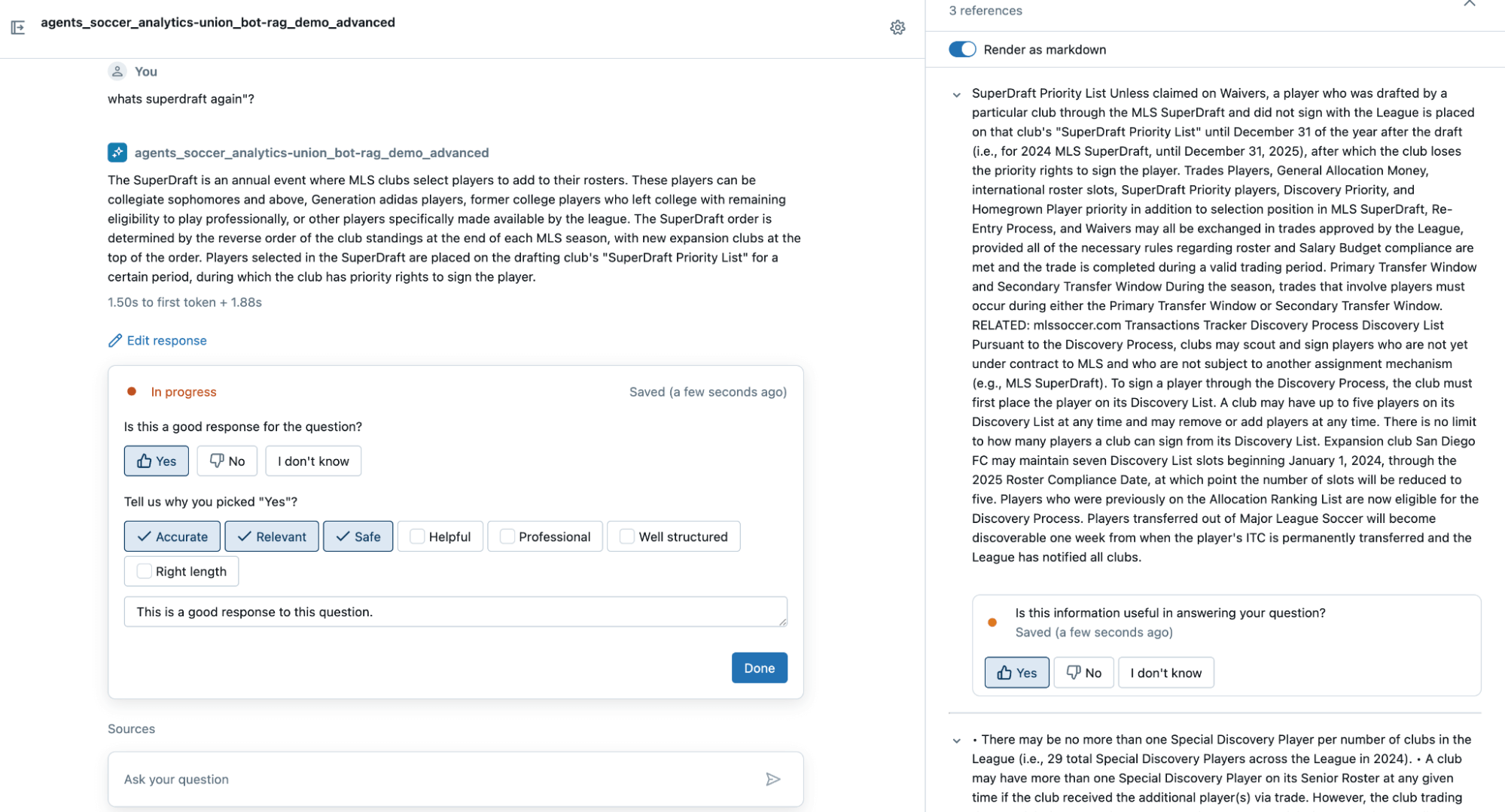Click Yes thumbs-up in references panel
Viewport: 1505px width, 812px height.
point(1016,673)
